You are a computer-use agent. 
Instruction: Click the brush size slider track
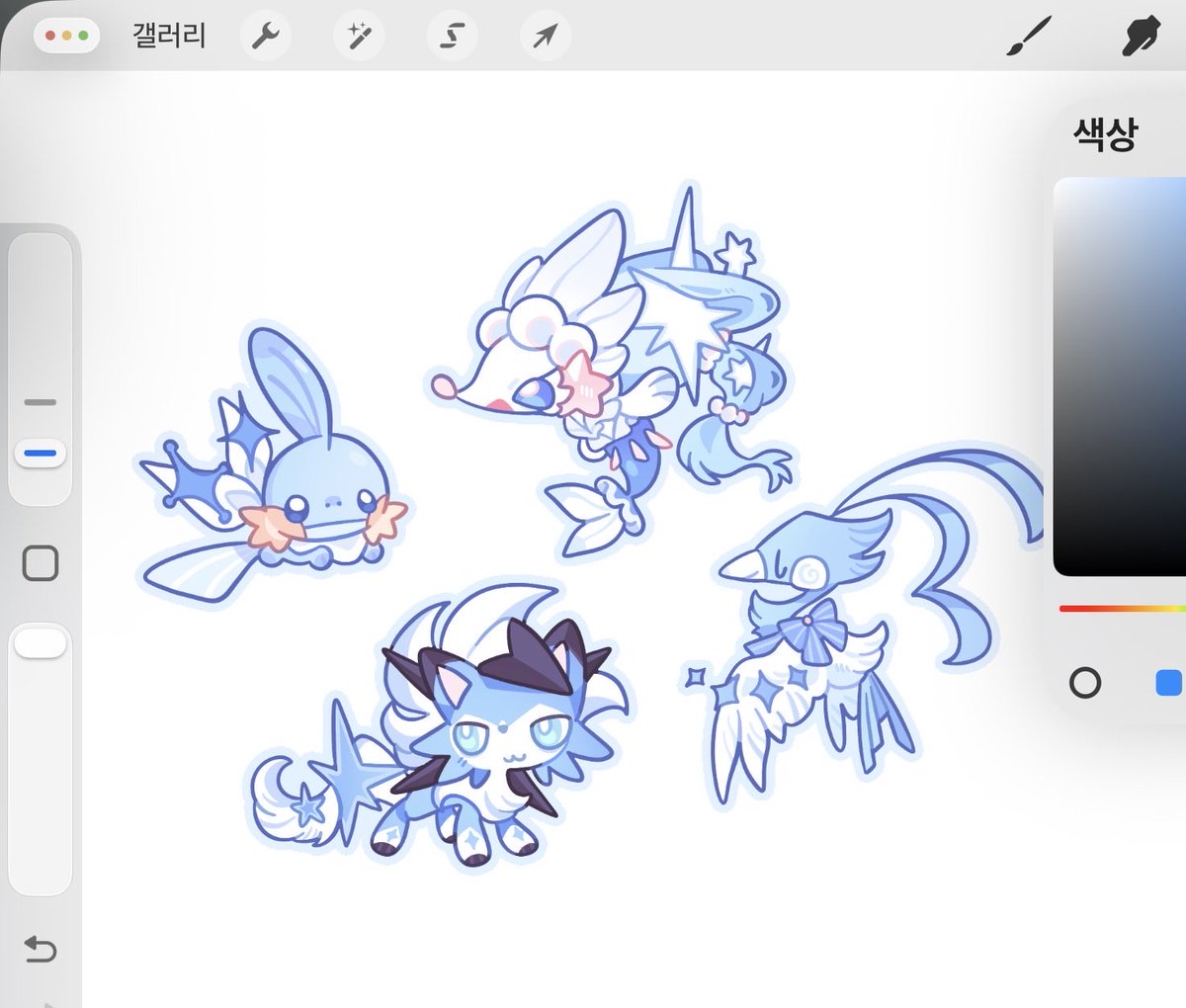click(41, 369)
